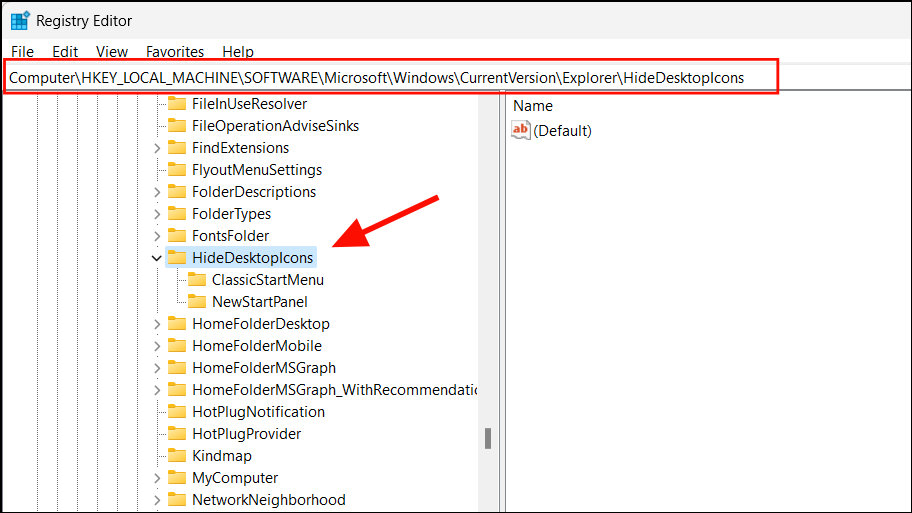This screenshot has width=912, height=513.
Task: Click the HomeFolderMobile folder icon
Action: click(177, 345)
